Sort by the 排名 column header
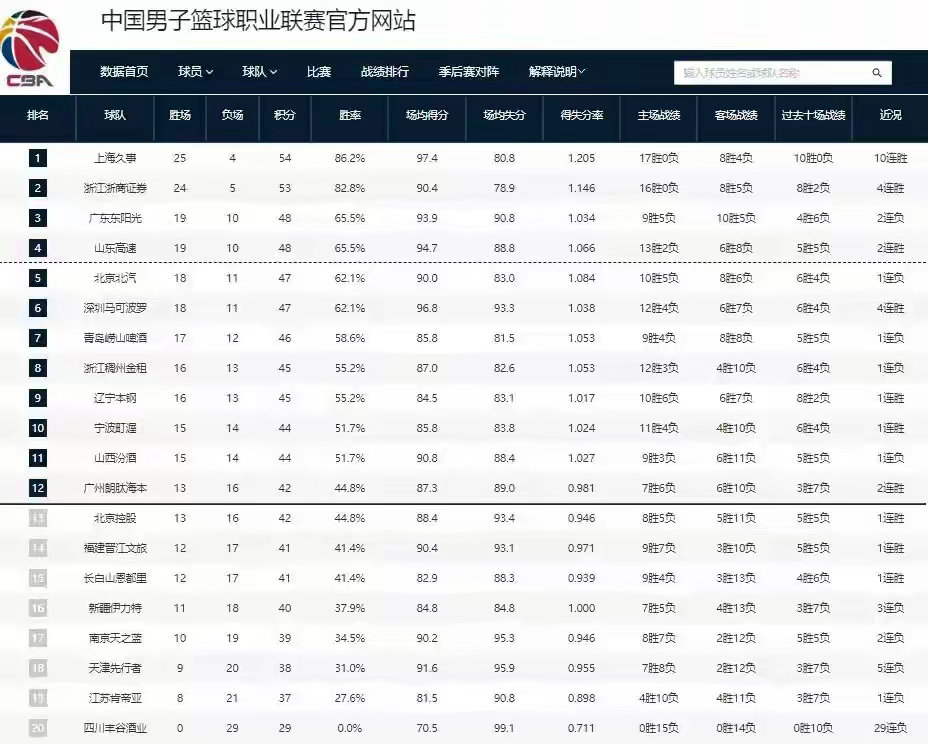Viewport: 928px width, 744px height. pos(37,115)
